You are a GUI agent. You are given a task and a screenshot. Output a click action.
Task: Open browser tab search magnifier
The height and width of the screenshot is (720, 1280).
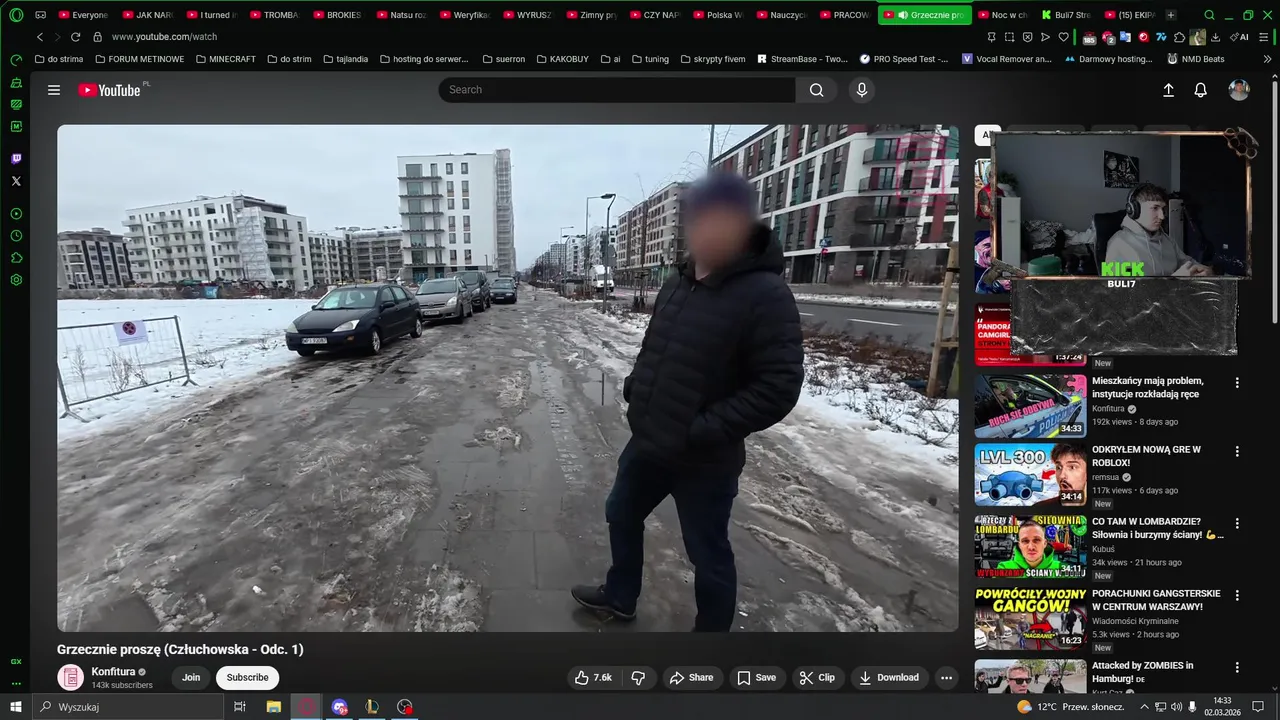1210,15
